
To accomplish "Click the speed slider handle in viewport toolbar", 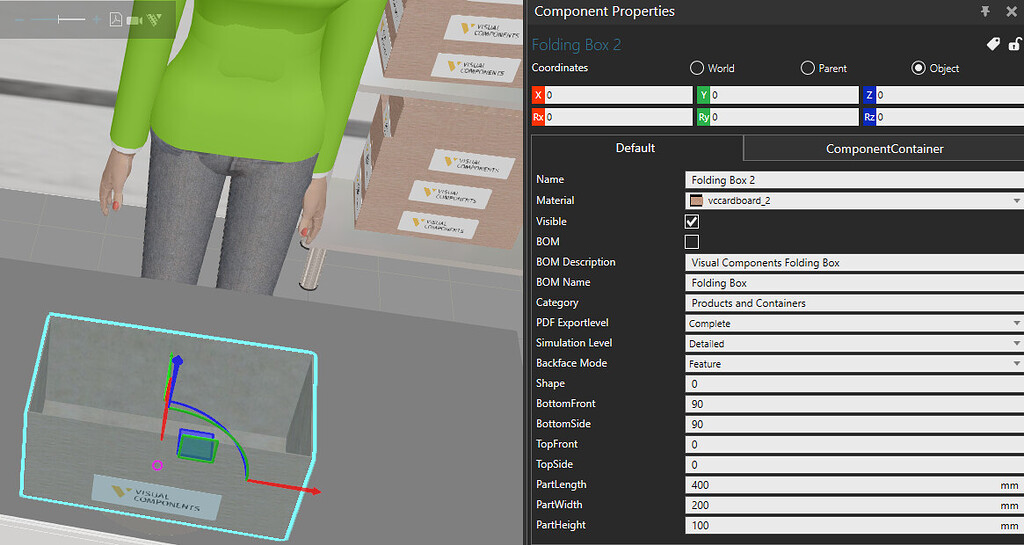I will coord(59,20).
